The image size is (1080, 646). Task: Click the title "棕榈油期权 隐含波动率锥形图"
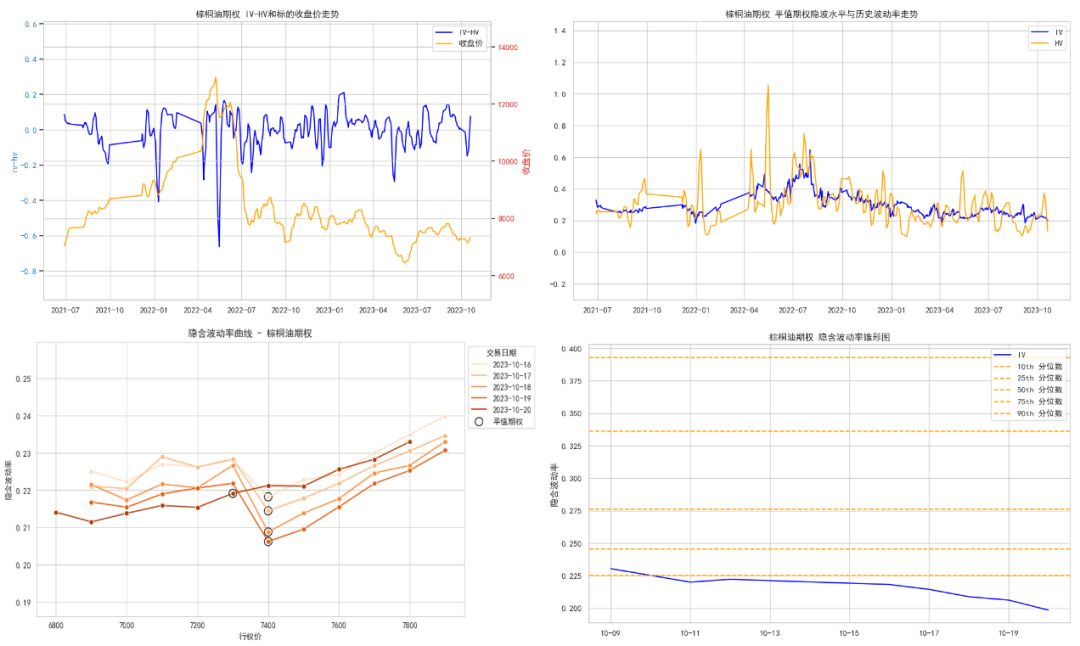tap(829, 337)
